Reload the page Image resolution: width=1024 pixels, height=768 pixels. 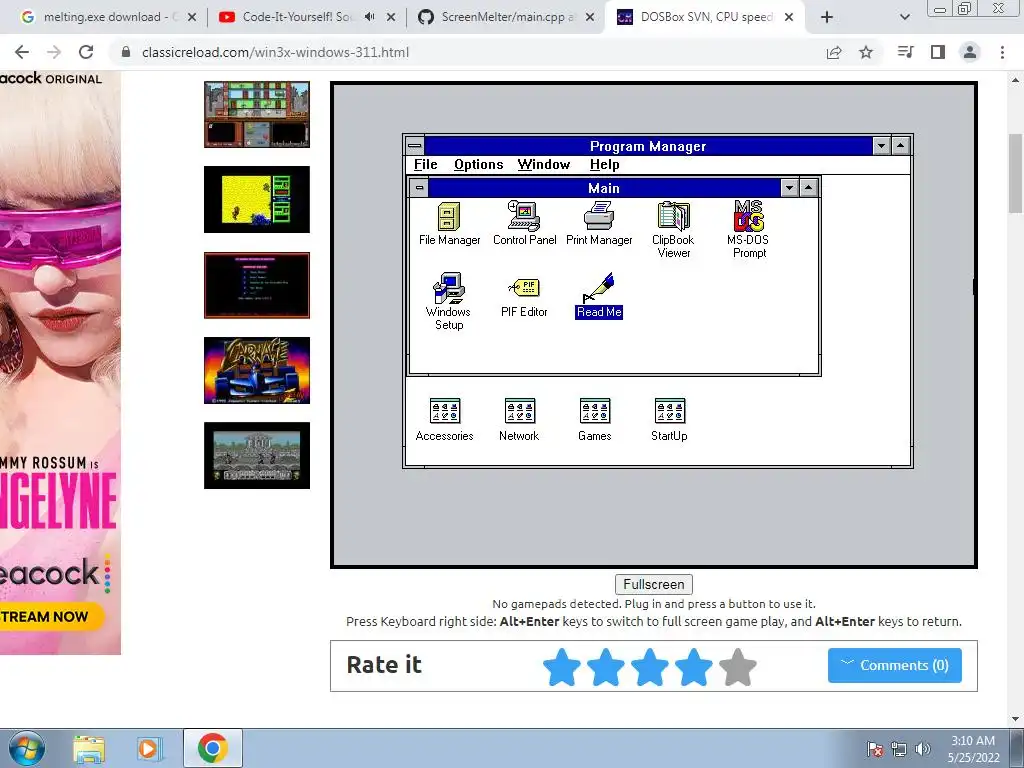(x=86, y=52)
